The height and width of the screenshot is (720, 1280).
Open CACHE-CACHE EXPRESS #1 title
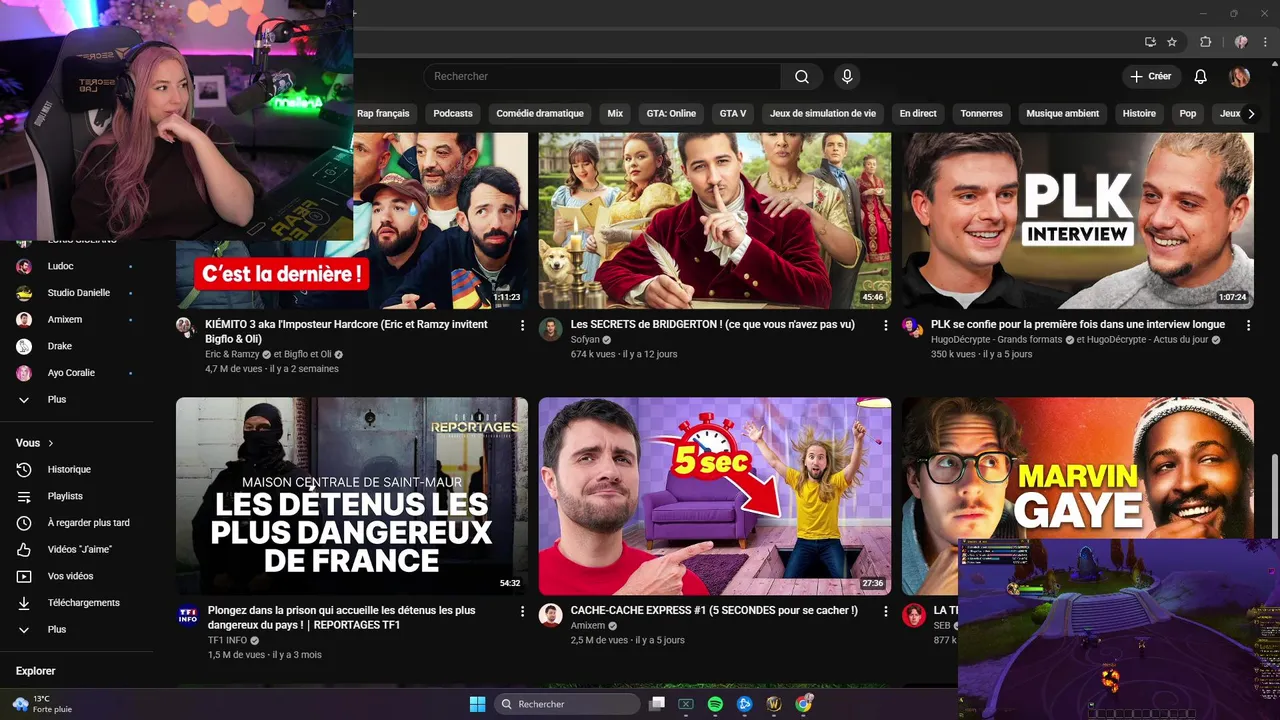[x=714, y=611]
